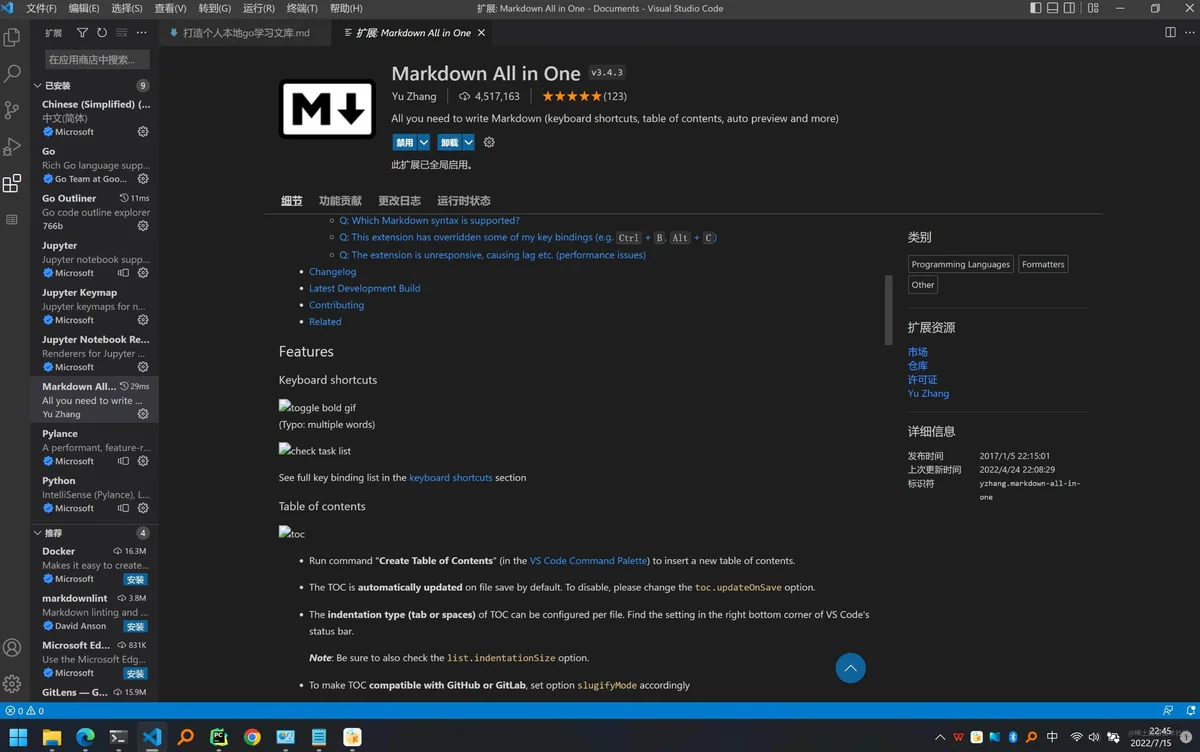Open the keyboard shortcuts link
Screen dimensions: 1200x752
(x=451, y=478)
